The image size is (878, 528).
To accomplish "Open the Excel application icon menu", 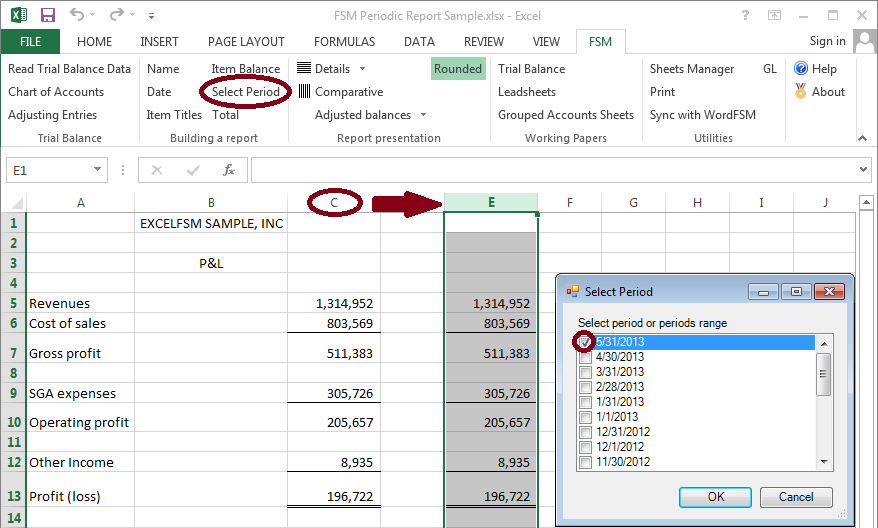I will coord(18,15).
